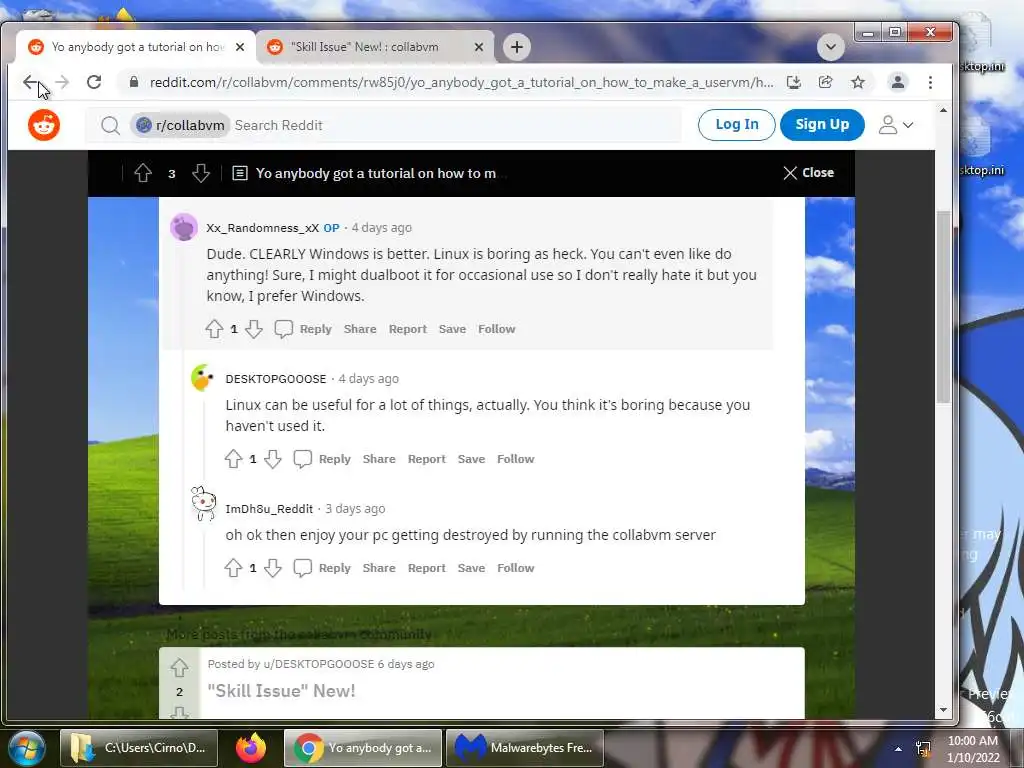Screen dimensions: 1024x768
Task: Upvote Xx_Randomness_xX's comment
Action: [x=214, y=329]
